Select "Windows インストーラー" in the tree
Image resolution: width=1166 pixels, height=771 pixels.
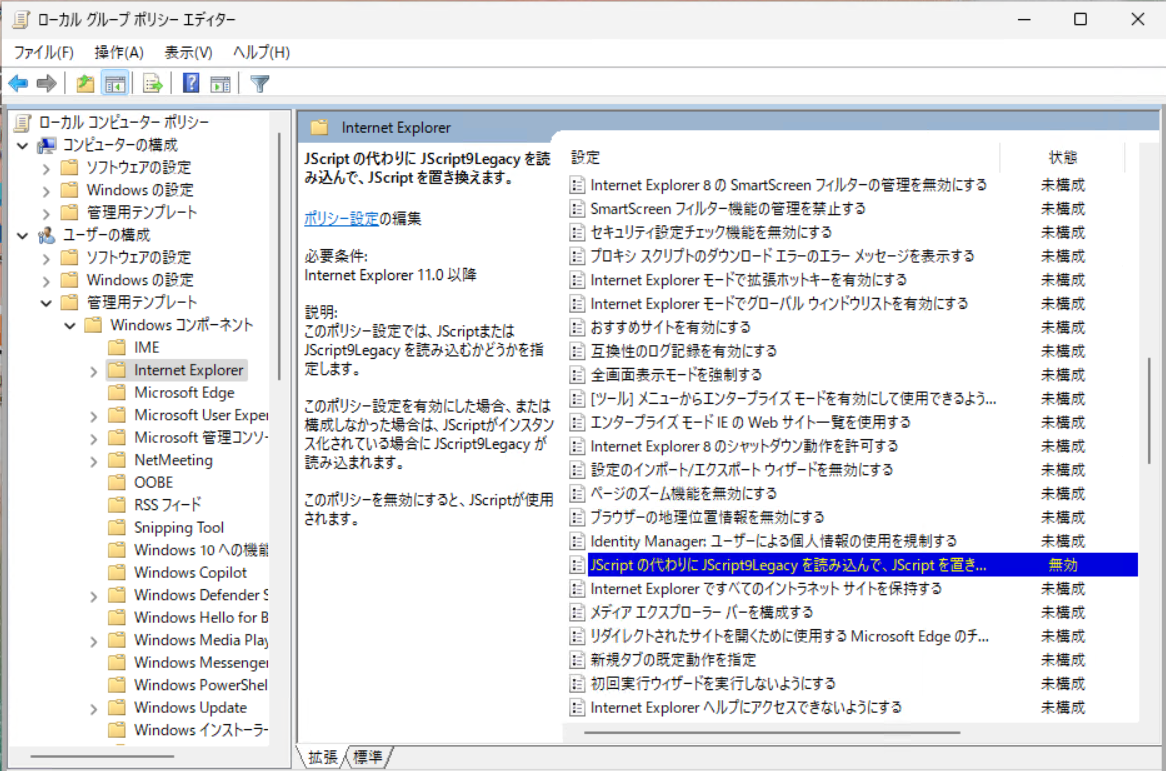click(201, 730)
